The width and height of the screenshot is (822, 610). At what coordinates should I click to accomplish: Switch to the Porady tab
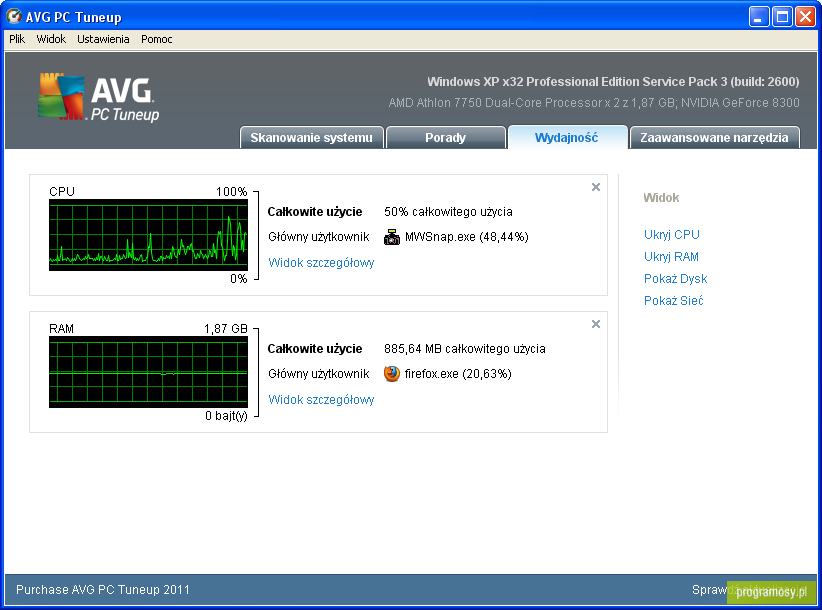point(446,137)
